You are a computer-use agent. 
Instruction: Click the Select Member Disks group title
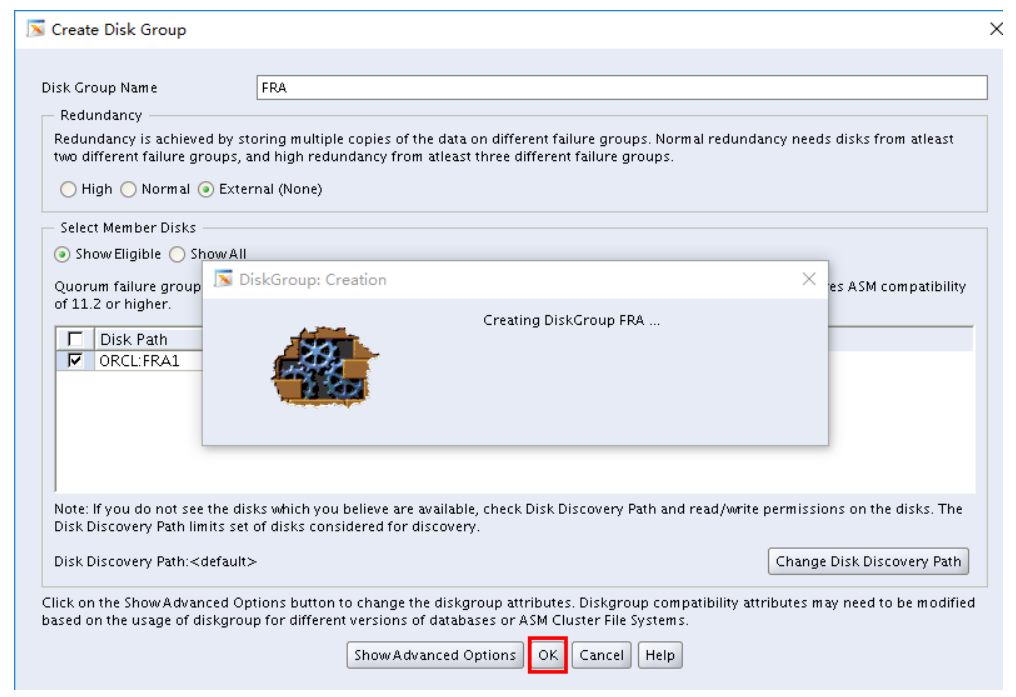128,228
